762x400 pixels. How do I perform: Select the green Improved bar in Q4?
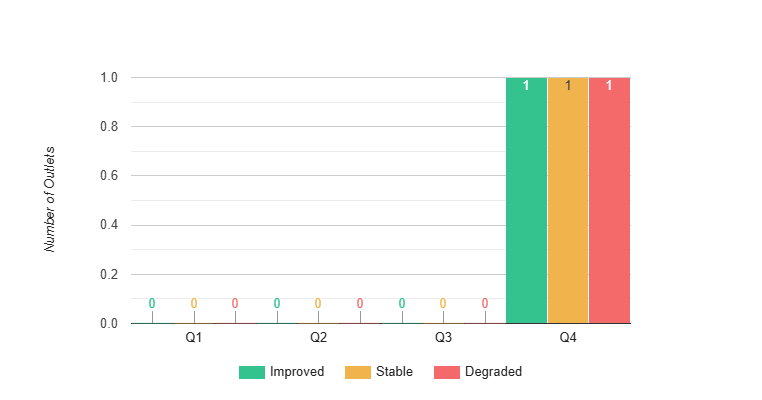(x=526, y=200)
